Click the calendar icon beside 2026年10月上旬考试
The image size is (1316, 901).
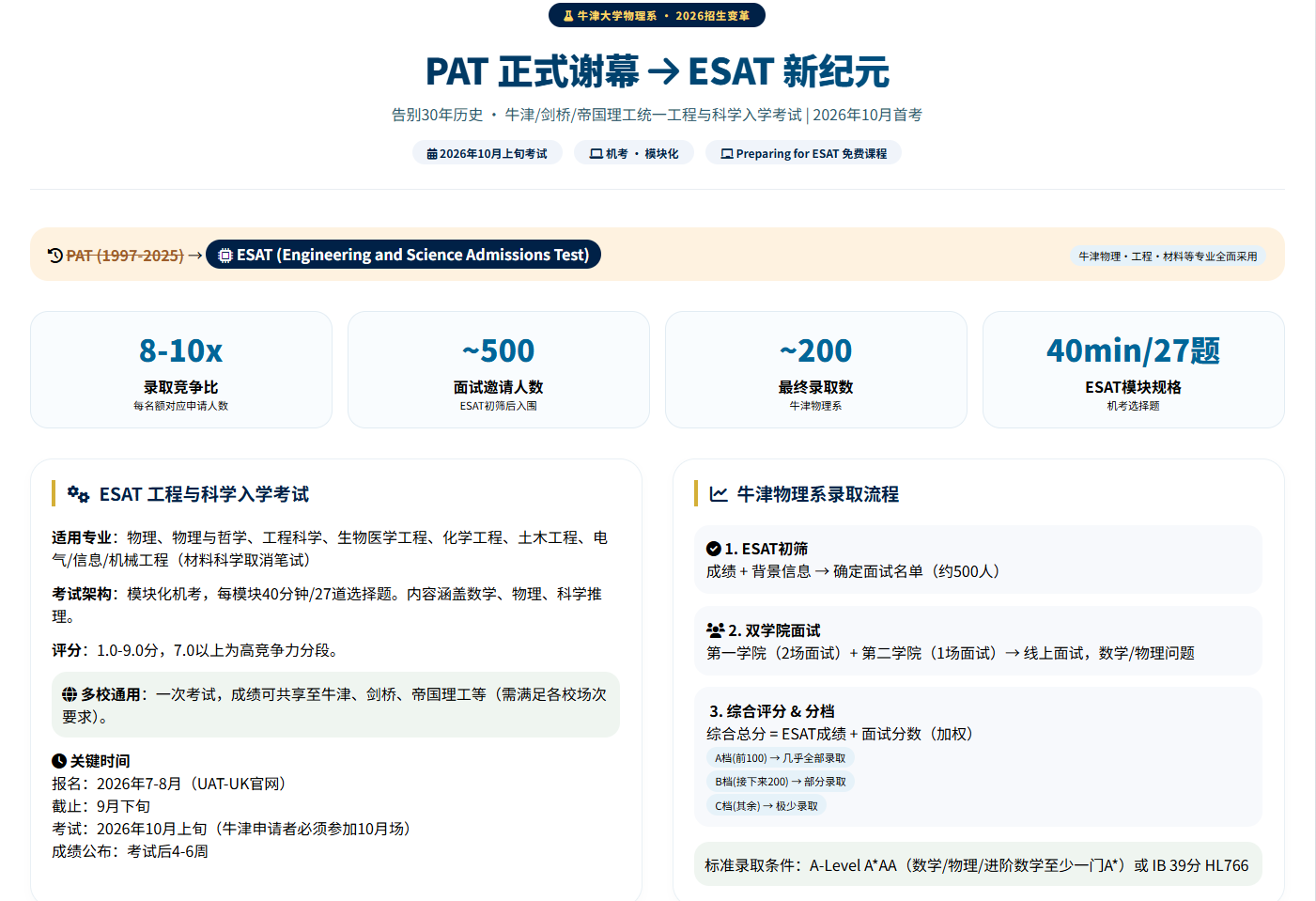tap(432, 154)
